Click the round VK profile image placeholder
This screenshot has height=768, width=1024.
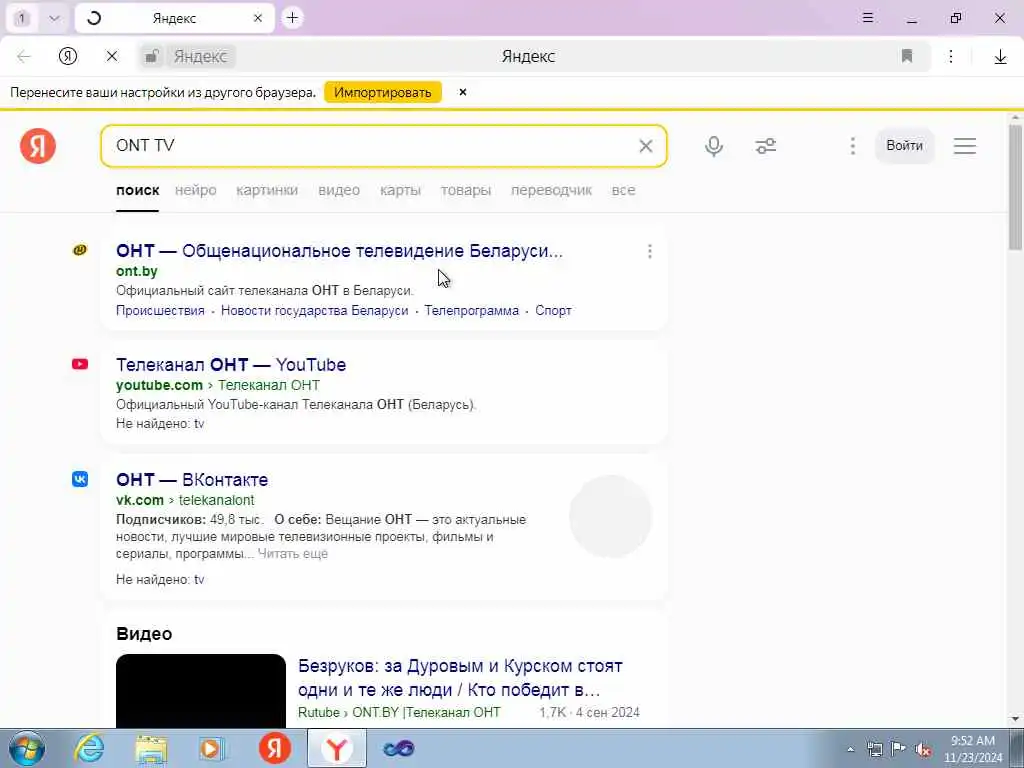point(611,517)
